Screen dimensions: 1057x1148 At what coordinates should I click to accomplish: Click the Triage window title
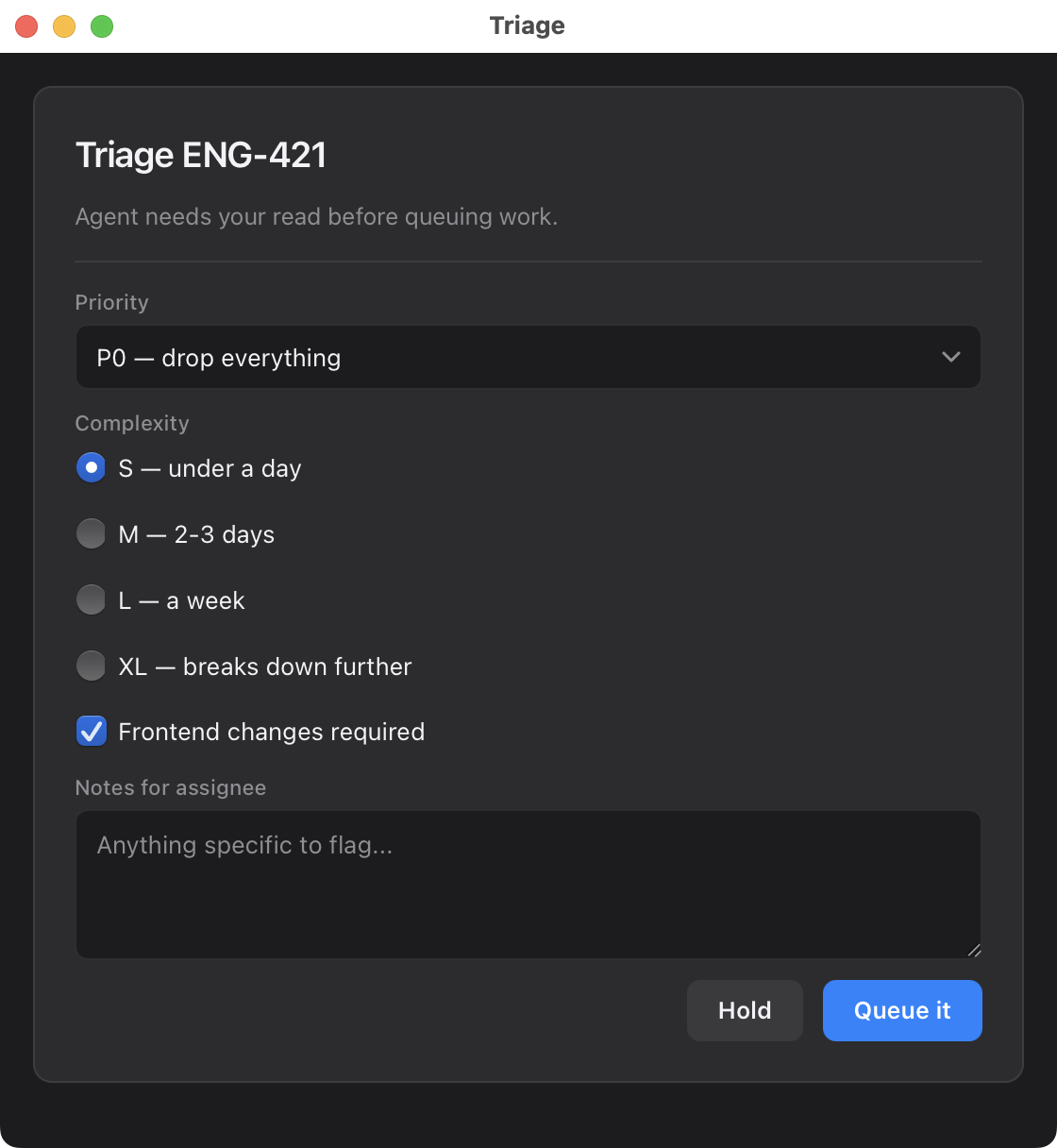pos(527,25)
